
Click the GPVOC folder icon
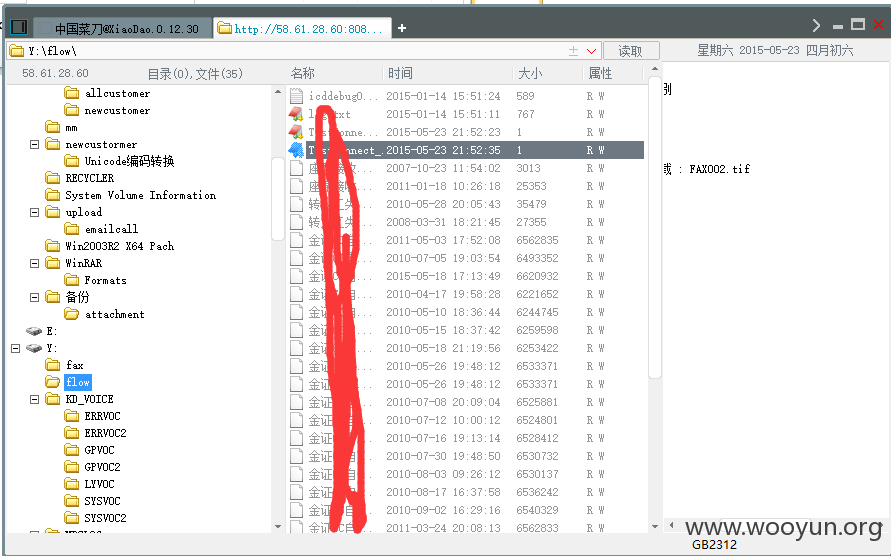(x=72, y=450)
